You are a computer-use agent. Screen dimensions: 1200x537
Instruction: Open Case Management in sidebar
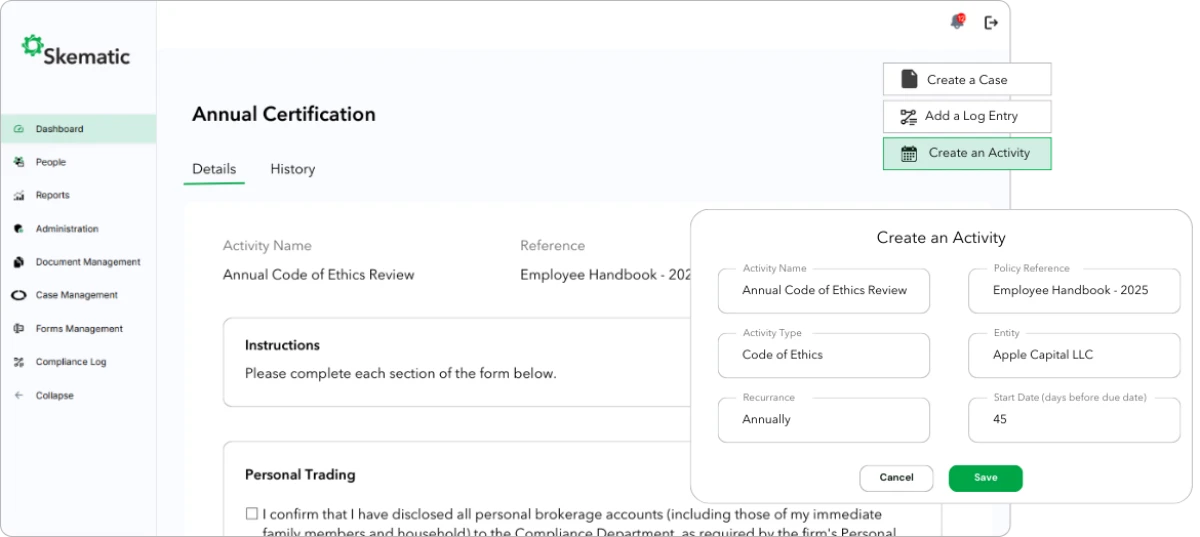point(76,295)
